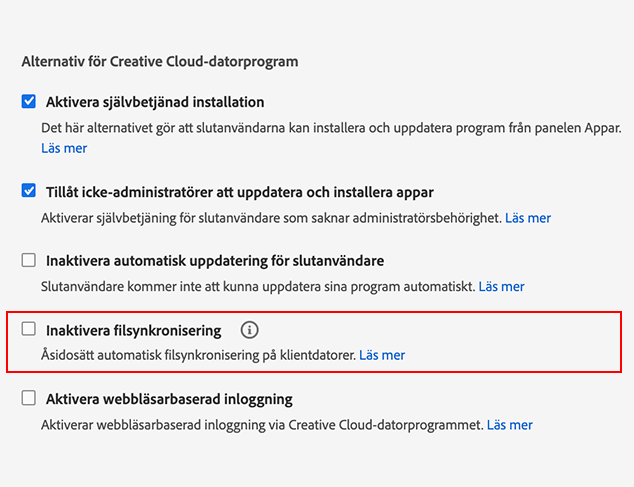Uncheck the Aktivera självbetjänad installation checkbox

coord(29,102)
